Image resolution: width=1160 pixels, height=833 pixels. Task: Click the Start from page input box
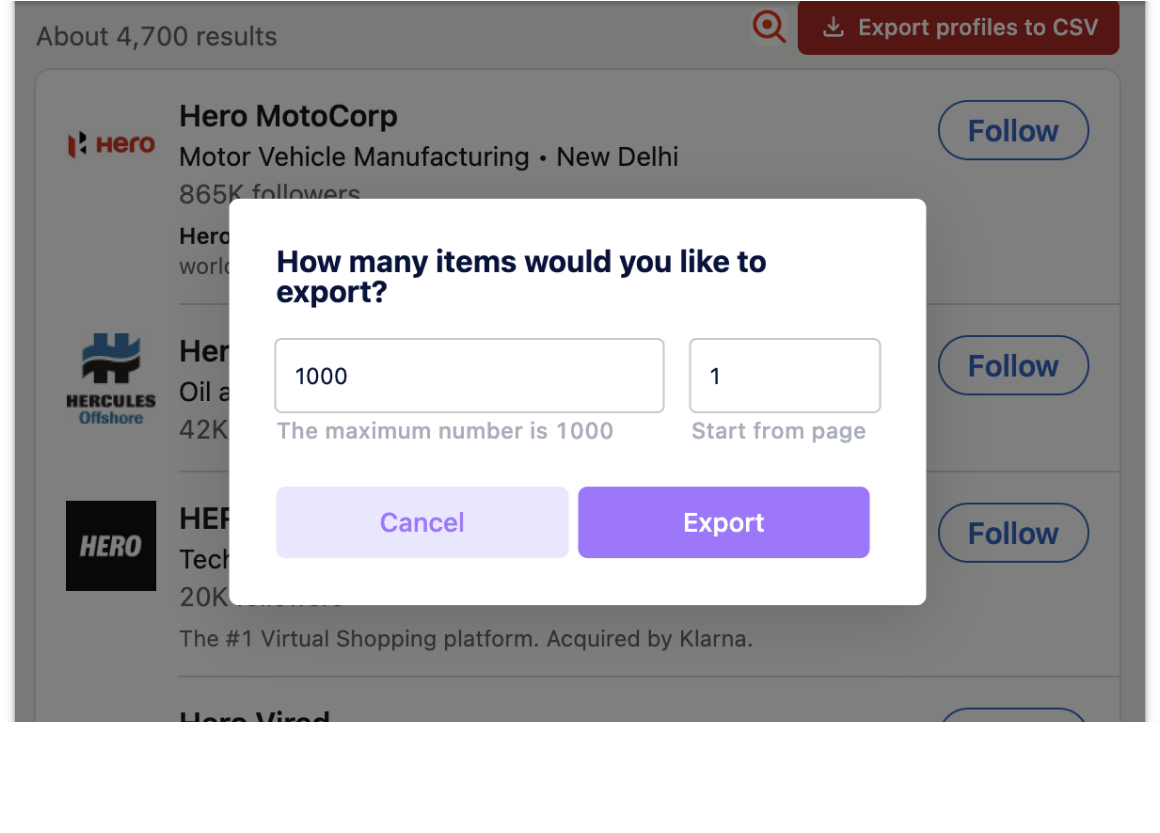click(784, 376)
